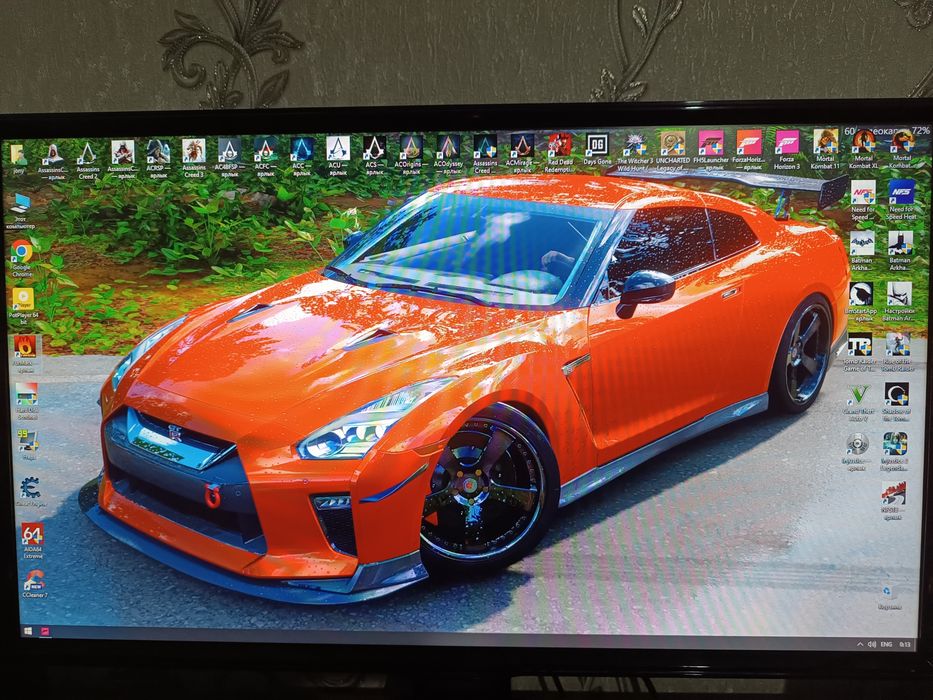Launch Mortal Kombat XL
Image resolution: width=933 pixels, height=700 pixels.
(x=863, y=149)
